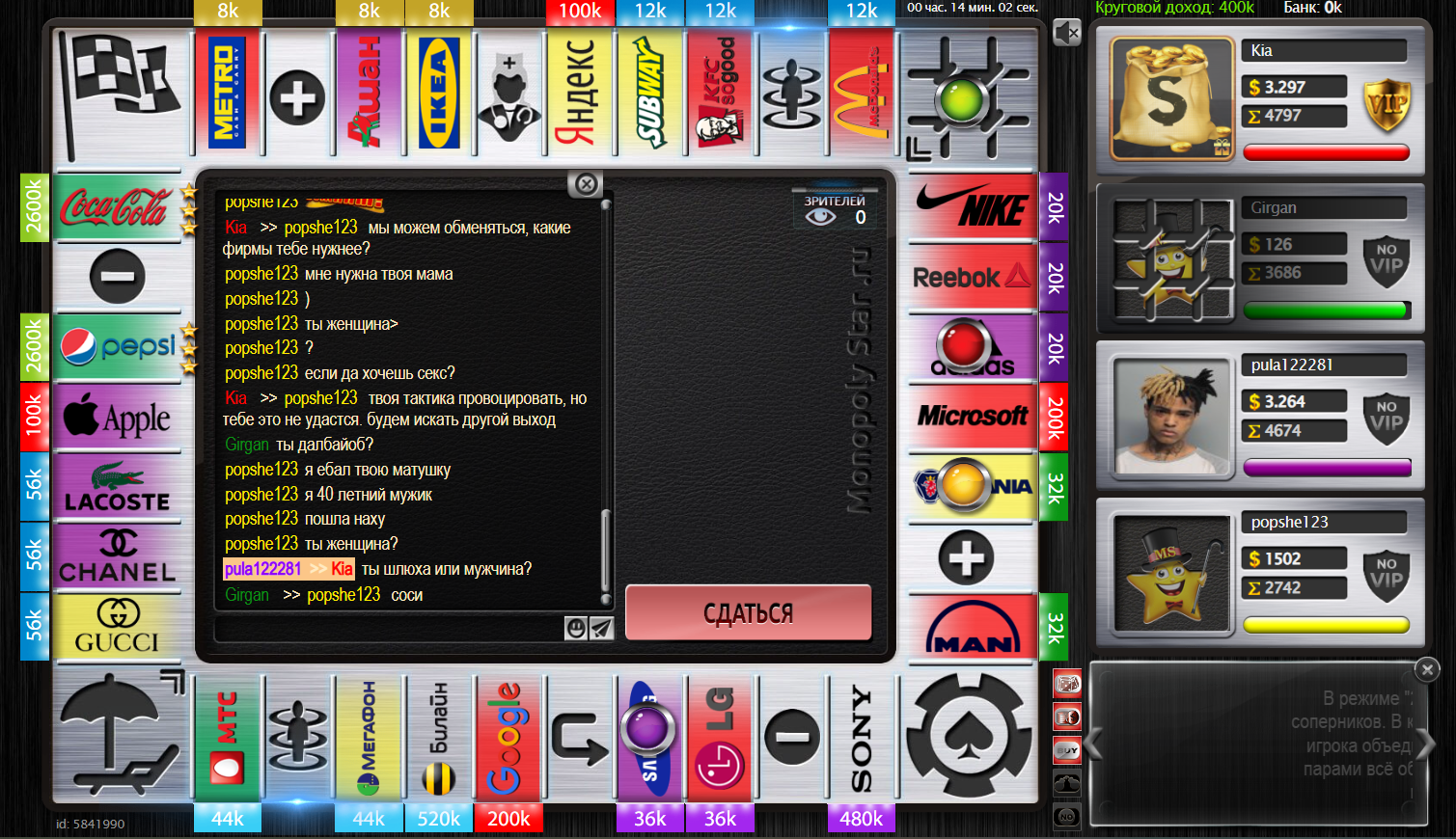Click the pula122281 username in chat
Screen dimensions: 1456x839
coord(262,569)
